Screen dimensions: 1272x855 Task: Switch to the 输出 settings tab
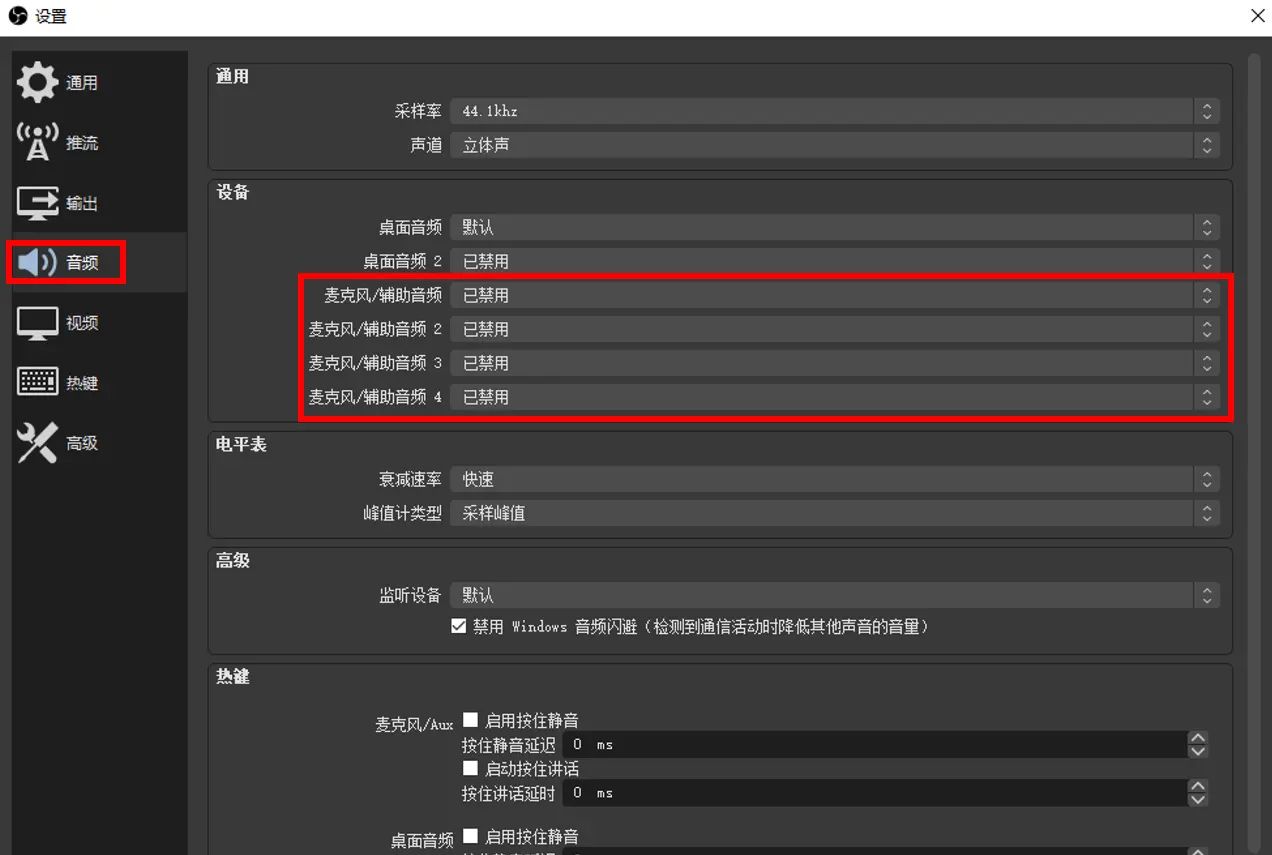[x=99, y=203]
